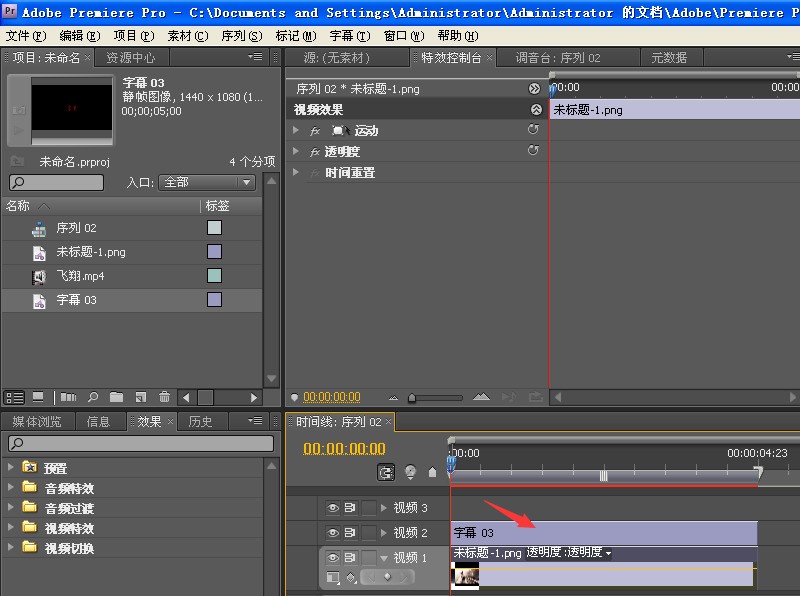Screen dimensions: 800x596
Task: Click the New Item icon in Project panel
Action: click(x=140, y=397)
